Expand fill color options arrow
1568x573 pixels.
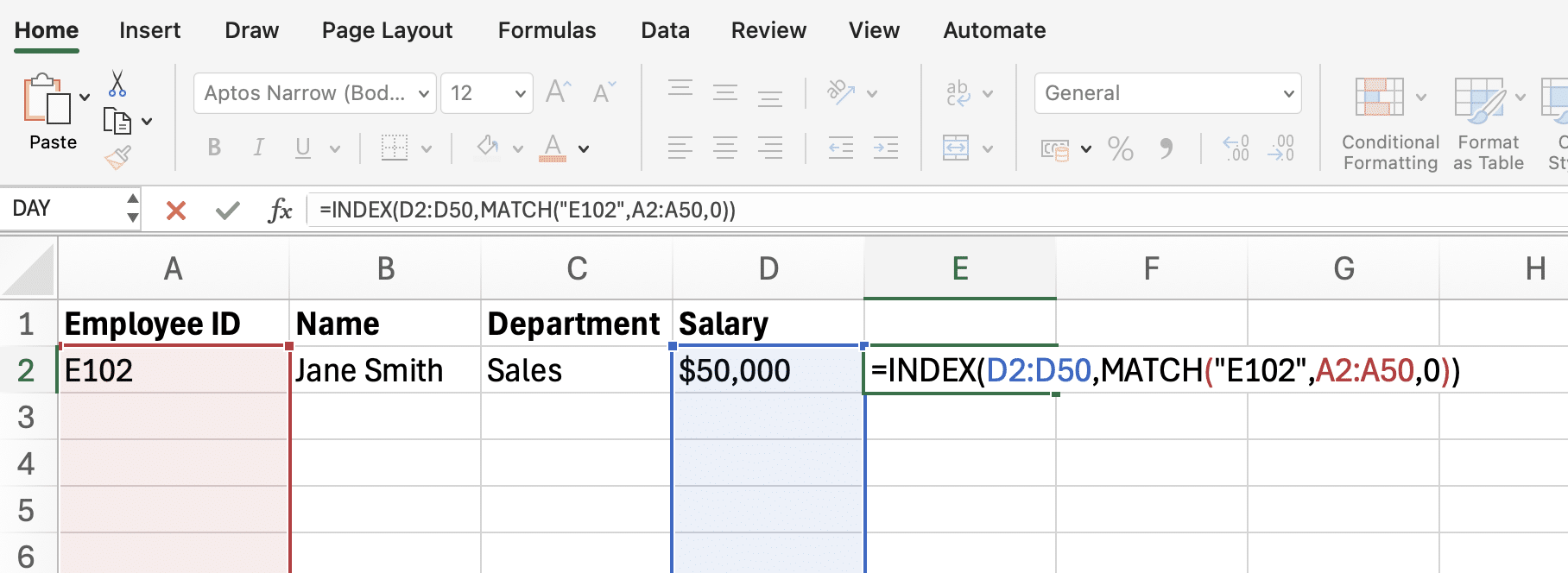[x=518, y=148]
